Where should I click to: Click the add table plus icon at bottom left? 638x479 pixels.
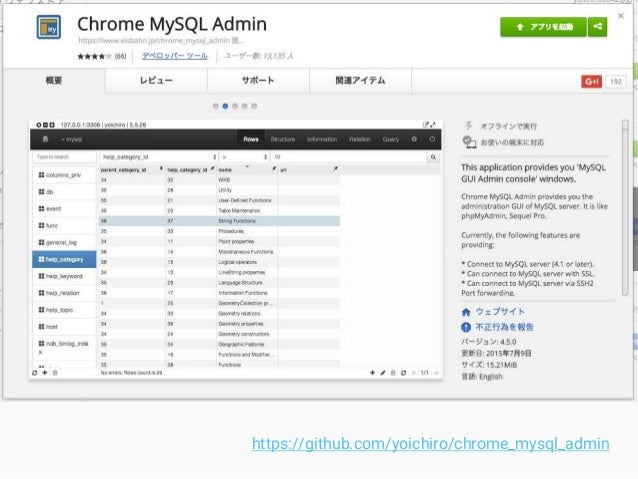45,373
